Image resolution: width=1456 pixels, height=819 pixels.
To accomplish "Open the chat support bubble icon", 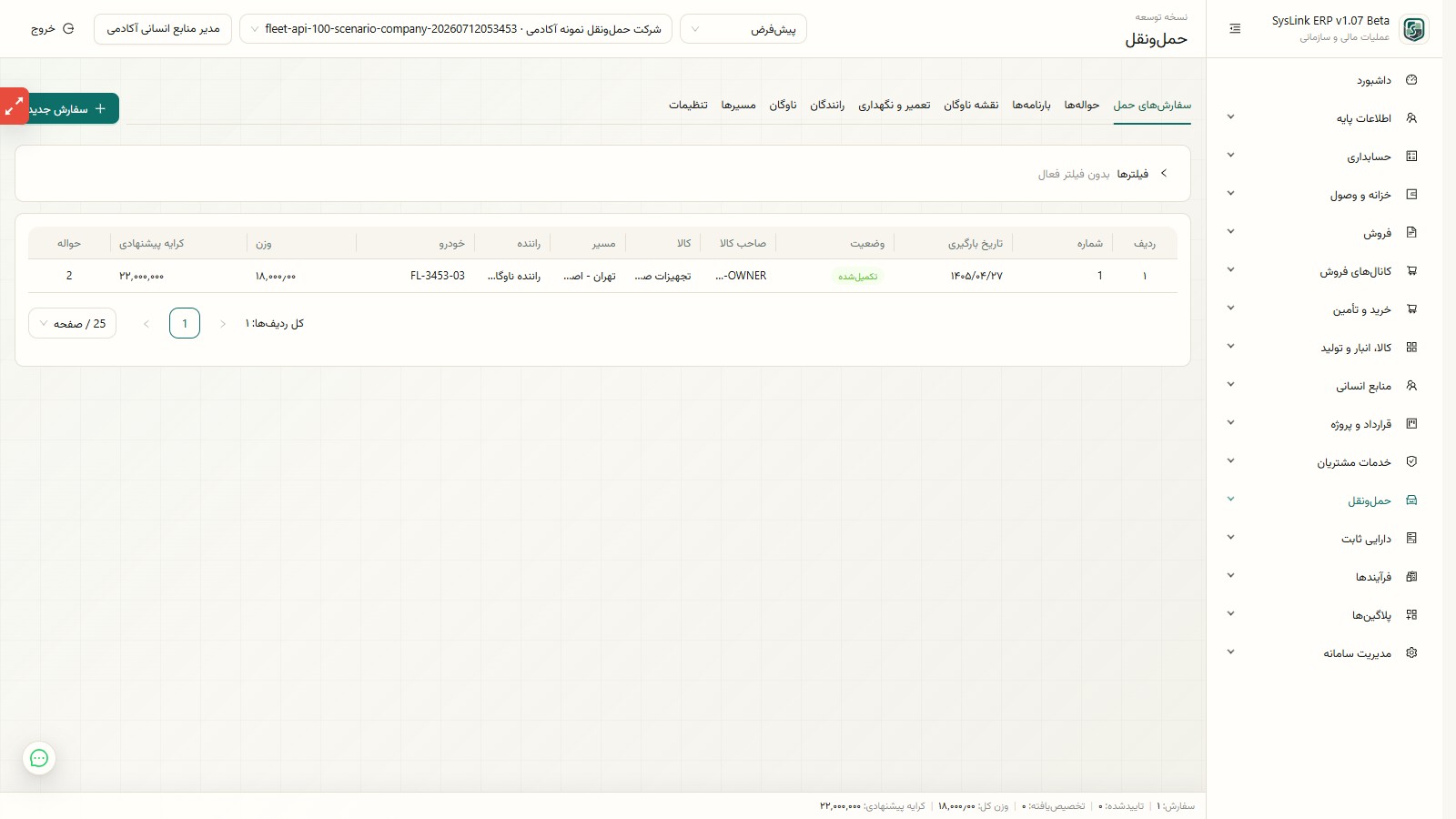I will 39,758.
